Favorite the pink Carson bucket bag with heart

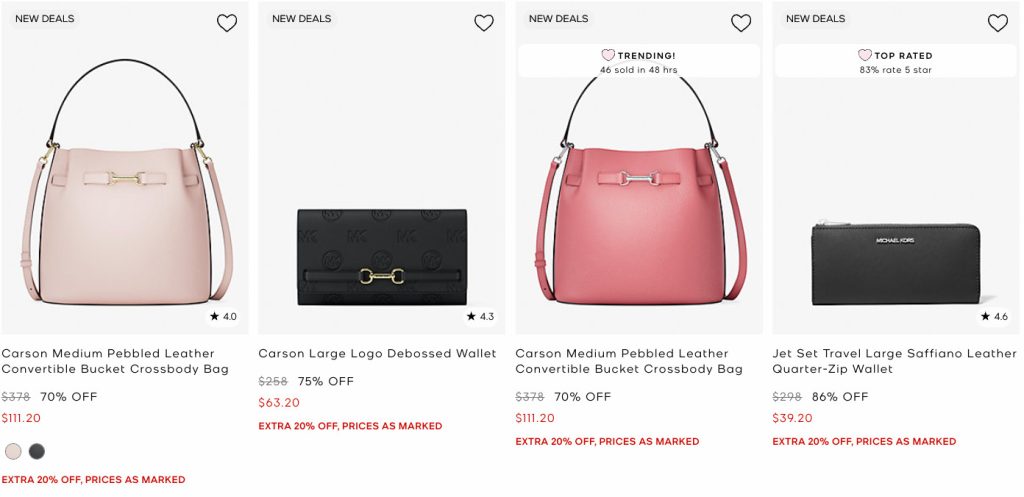click(x=227, y=23)
